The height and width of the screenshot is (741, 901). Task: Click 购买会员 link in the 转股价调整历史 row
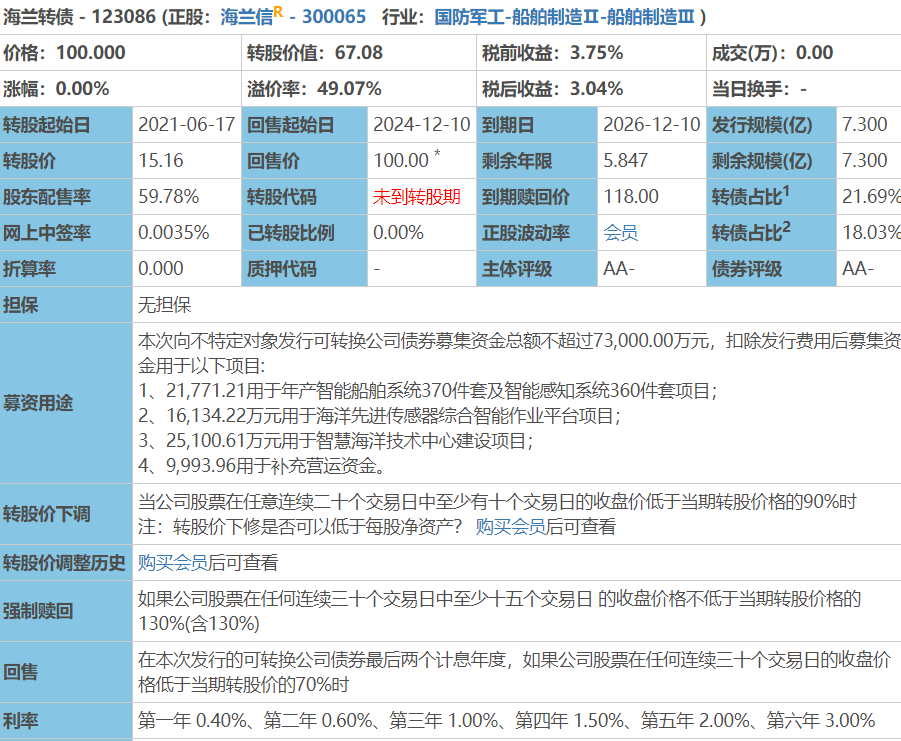[x=172, y=562]
